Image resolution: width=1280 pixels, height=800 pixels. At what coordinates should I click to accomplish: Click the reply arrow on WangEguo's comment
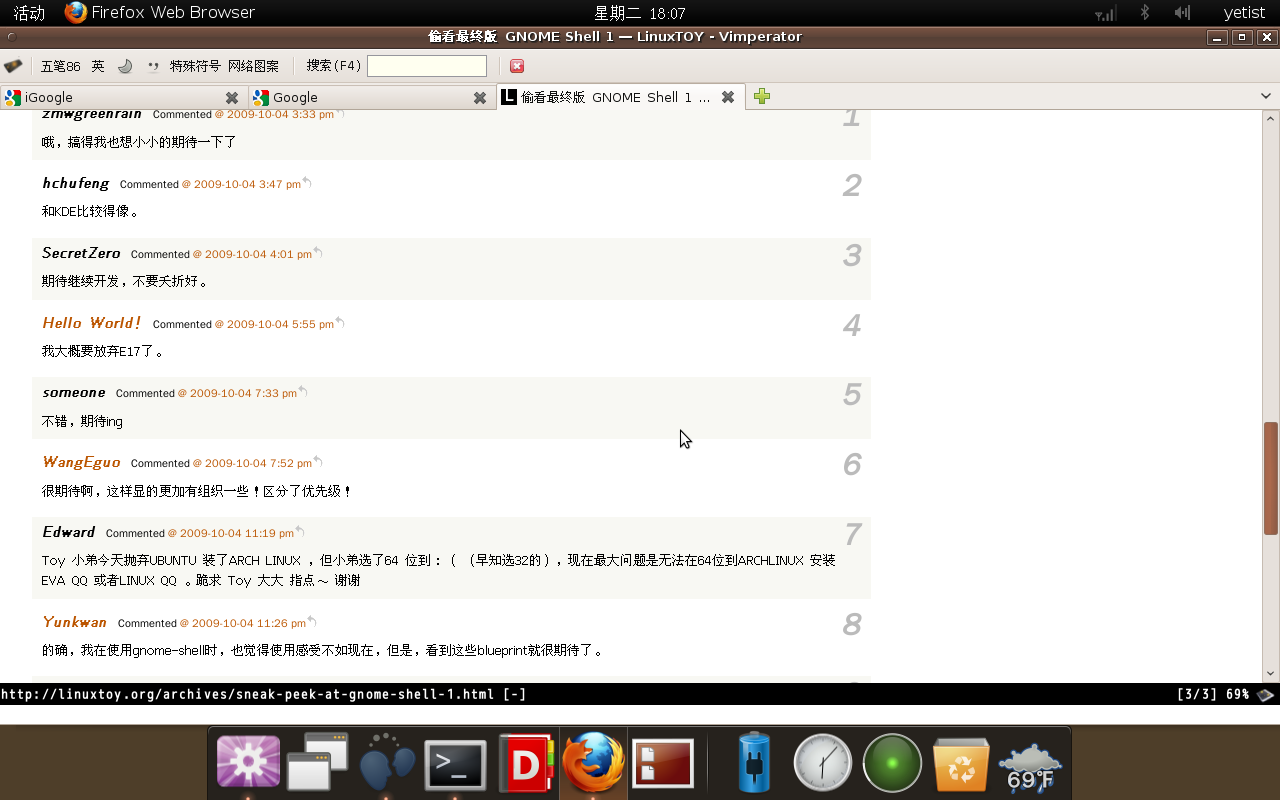click(x=318, y=462)
